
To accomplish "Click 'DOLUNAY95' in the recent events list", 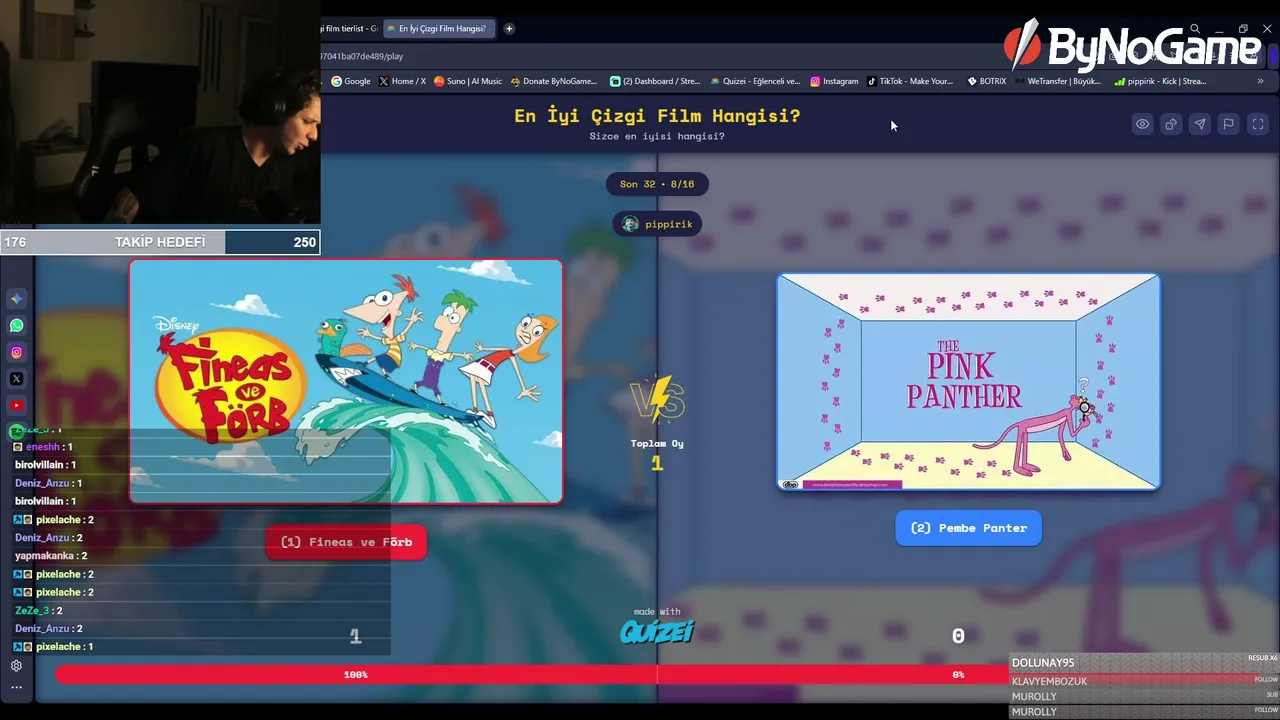I will 1043,663.
